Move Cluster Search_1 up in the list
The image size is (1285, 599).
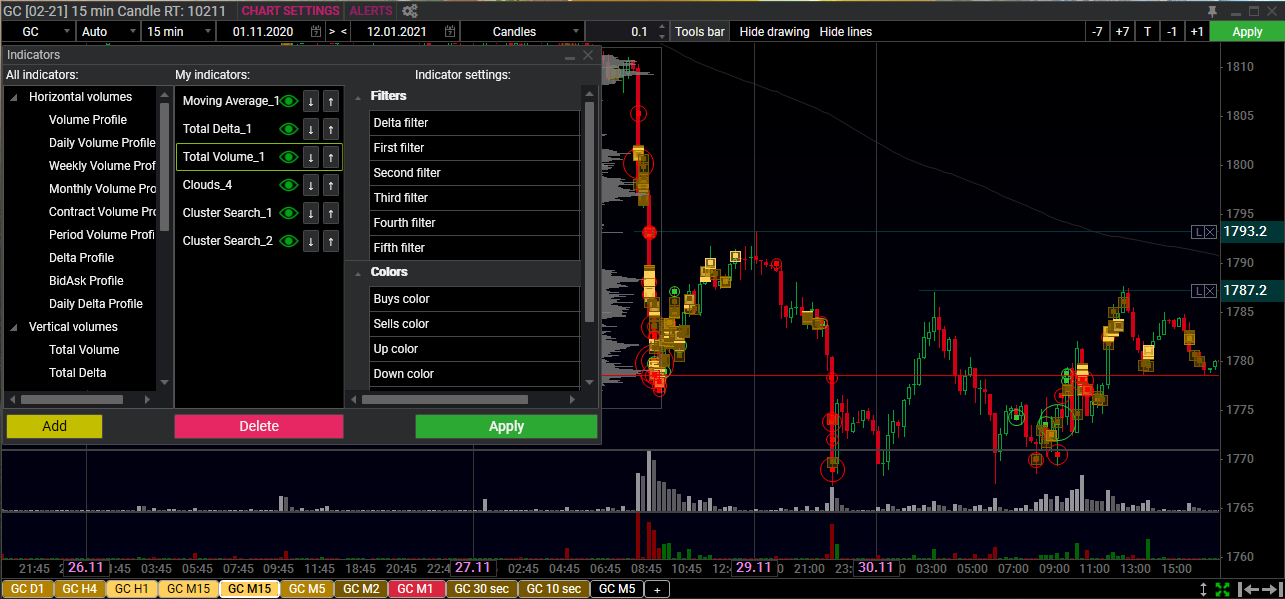(331, 213)
